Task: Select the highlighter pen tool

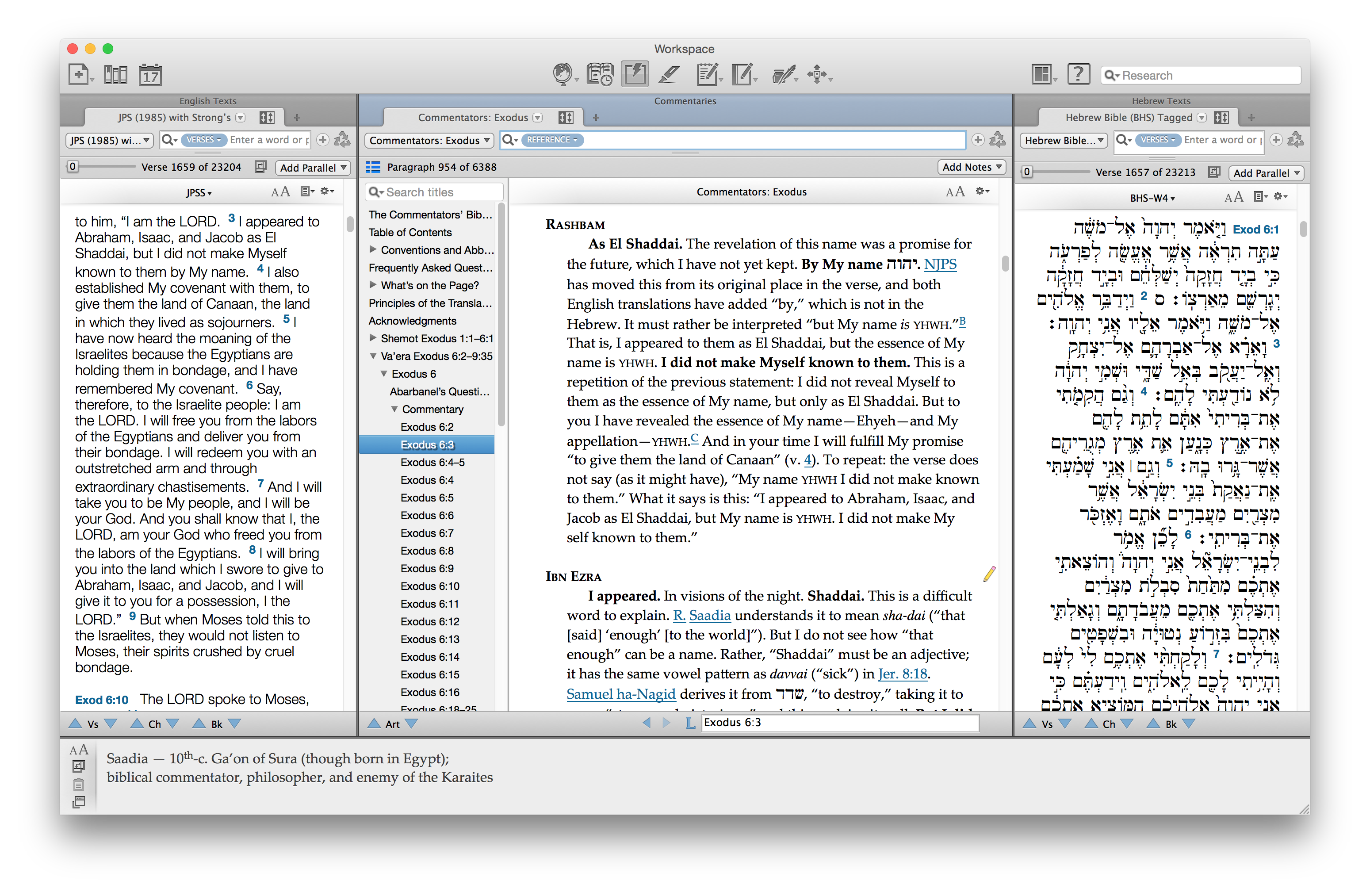Action: [670, 74]
